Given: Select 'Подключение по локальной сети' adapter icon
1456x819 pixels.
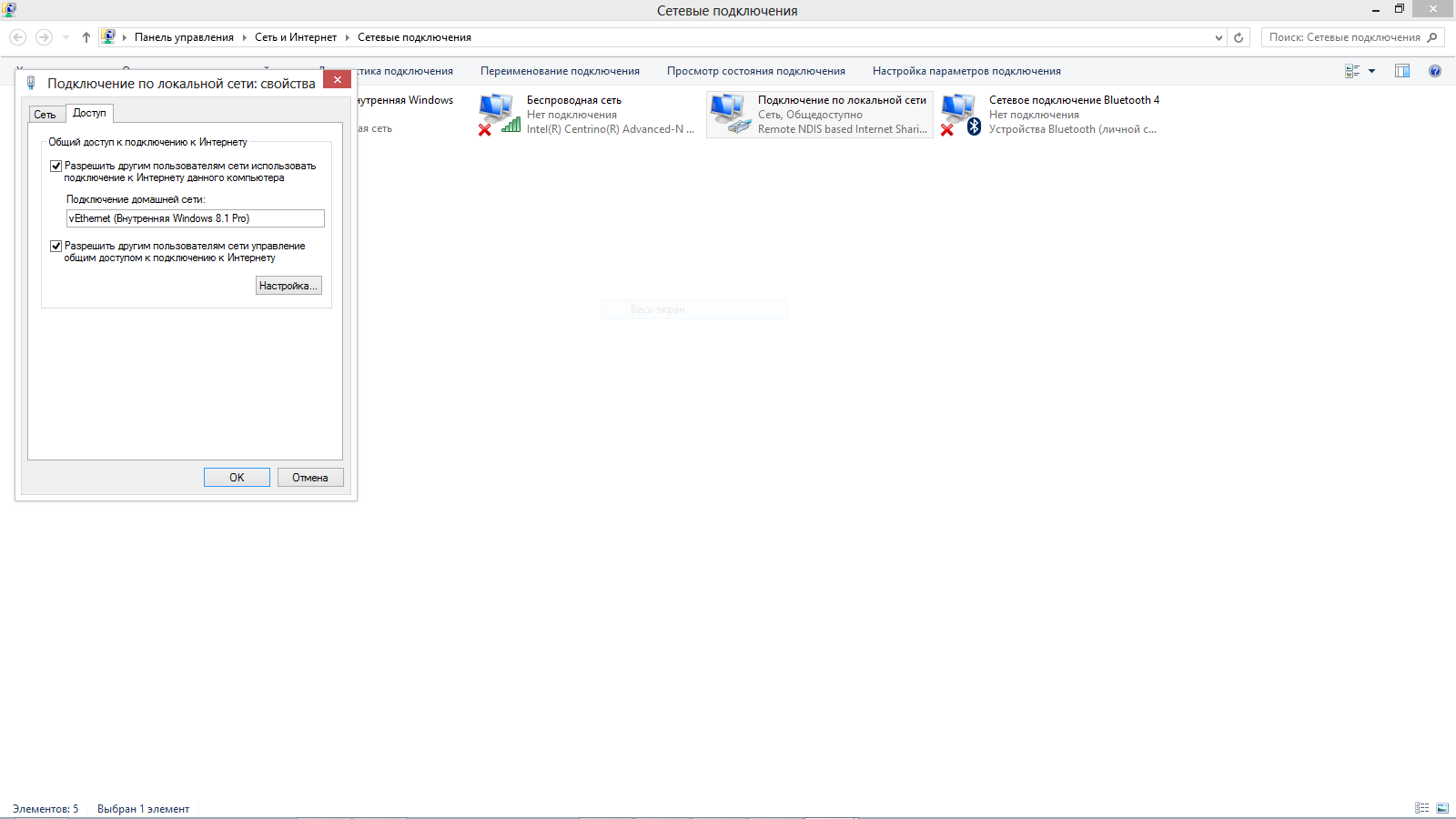Looking at the screenshot, I should [730, 115].
